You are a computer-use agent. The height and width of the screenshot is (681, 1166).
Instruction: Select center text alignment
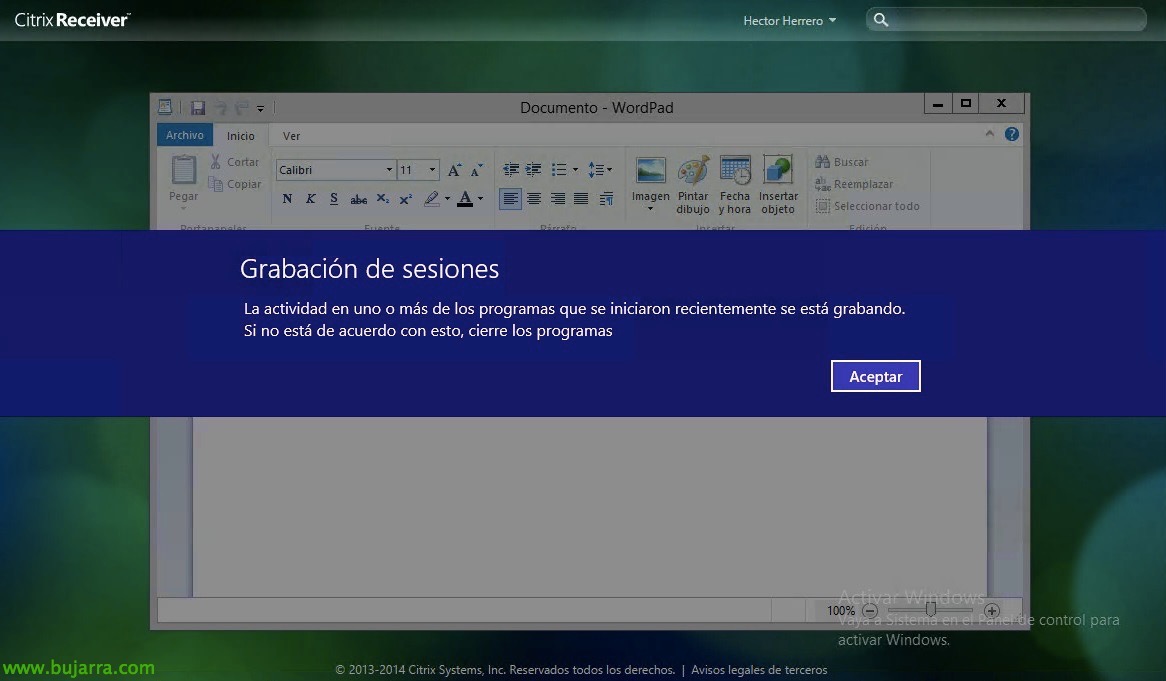(534, 199)
